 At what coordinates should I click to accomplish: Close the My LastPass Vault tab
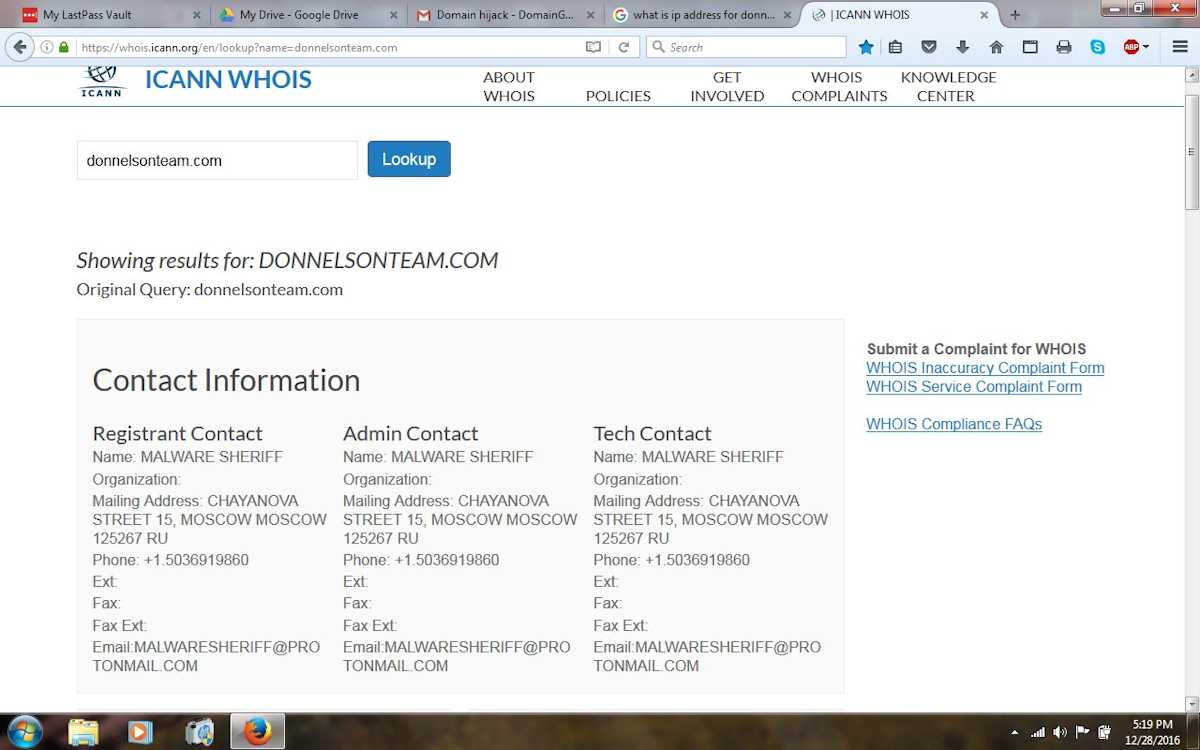(x=196, y=15)
